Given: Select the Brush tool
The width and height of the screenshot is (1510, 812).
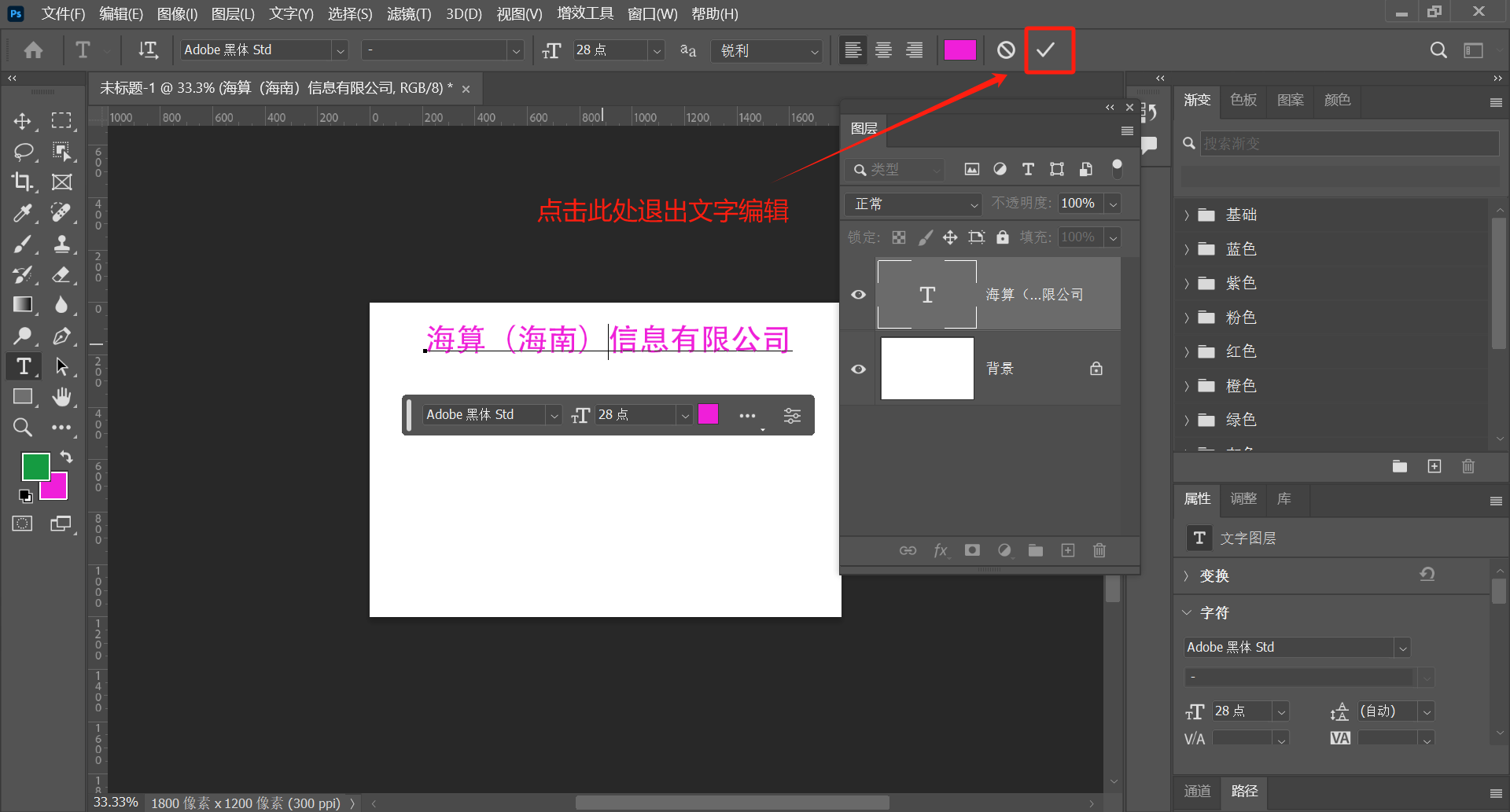Looking at the screenshot, I should (x=22, y=244).
